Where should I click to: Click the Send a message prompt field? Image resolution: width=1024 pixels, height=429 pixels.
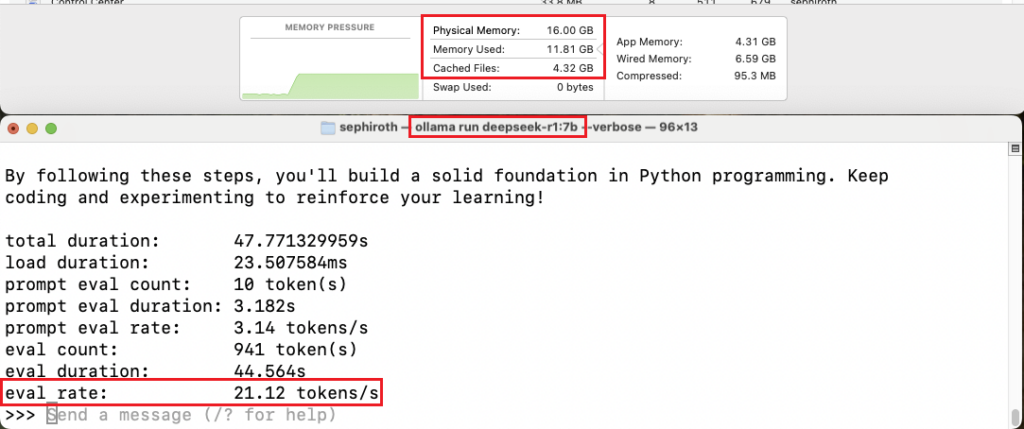pos(191,415)
